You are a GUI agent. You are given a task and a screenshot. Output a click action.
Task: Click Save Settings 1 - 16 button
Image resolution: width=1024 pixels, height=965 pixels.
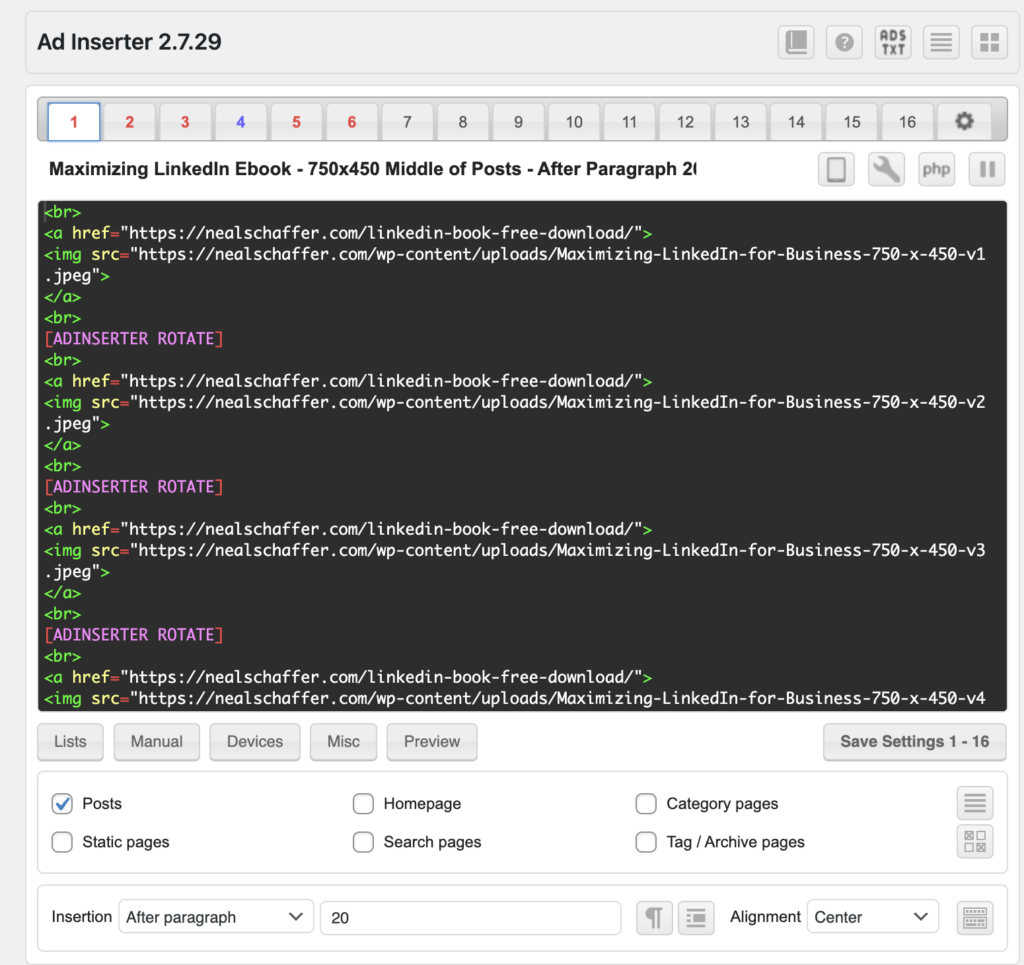[x=914, y=742]
